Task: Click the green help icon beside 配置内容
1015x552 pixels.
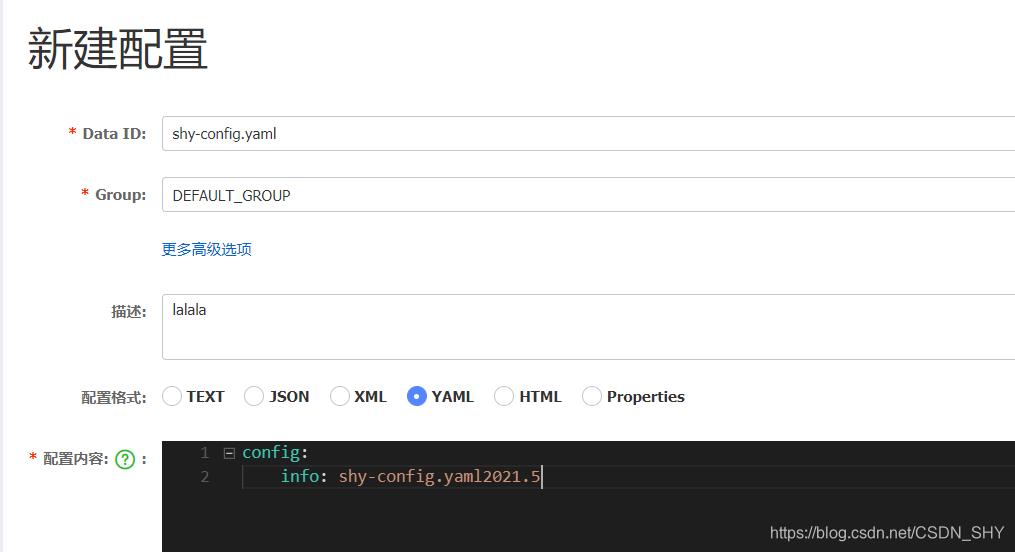Action: pyautogui.click(x=125, y=459)
